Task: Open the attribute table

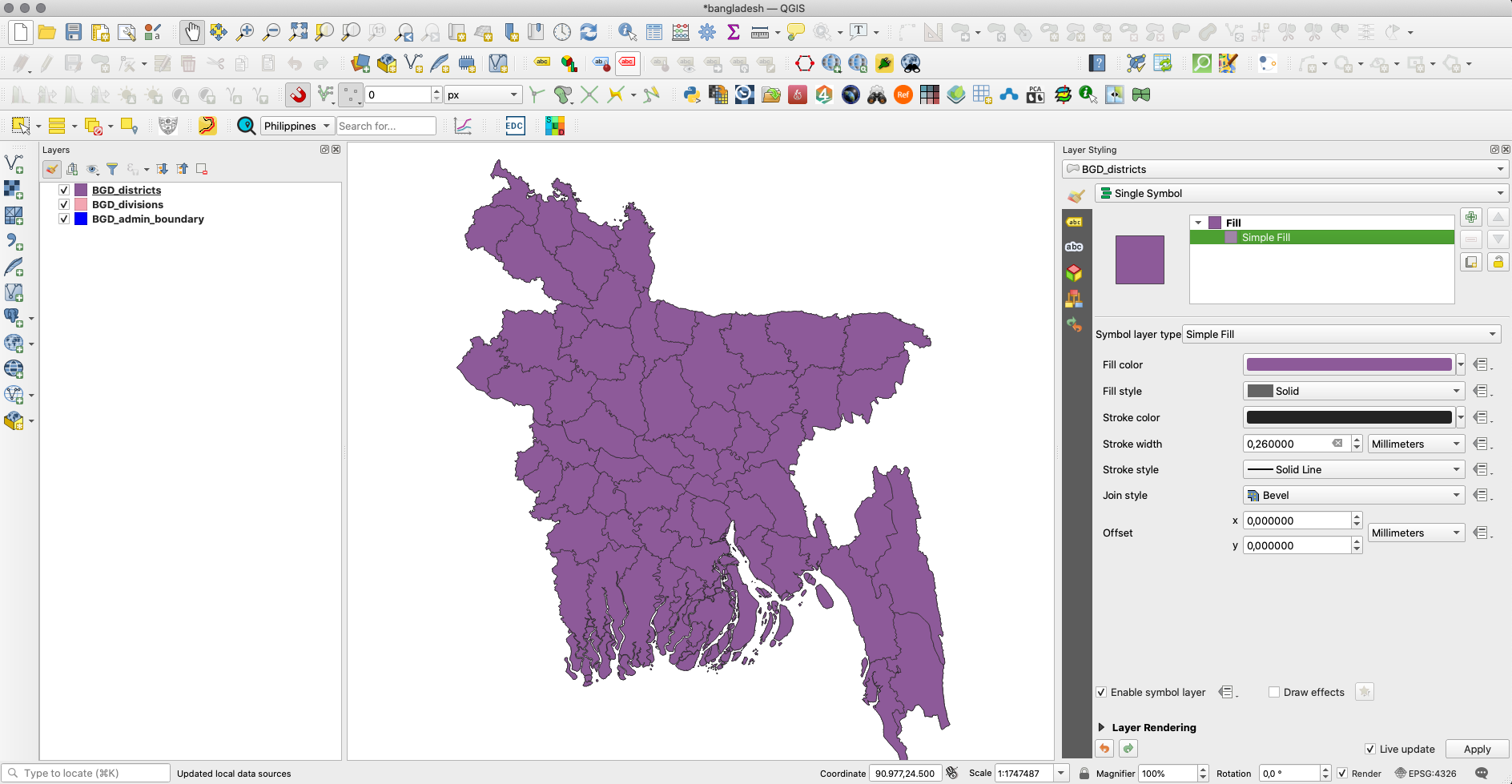Action: (x=654, y=32)
